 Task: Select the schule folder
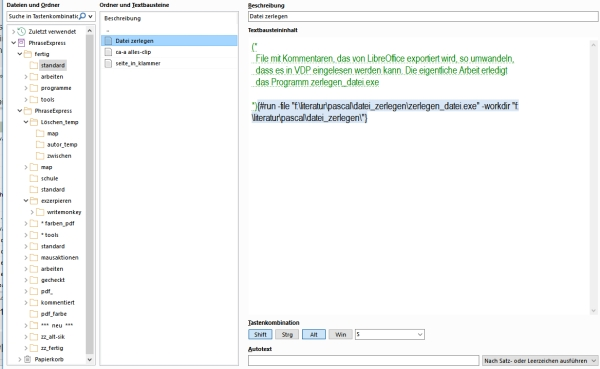(x=49, y=178)
